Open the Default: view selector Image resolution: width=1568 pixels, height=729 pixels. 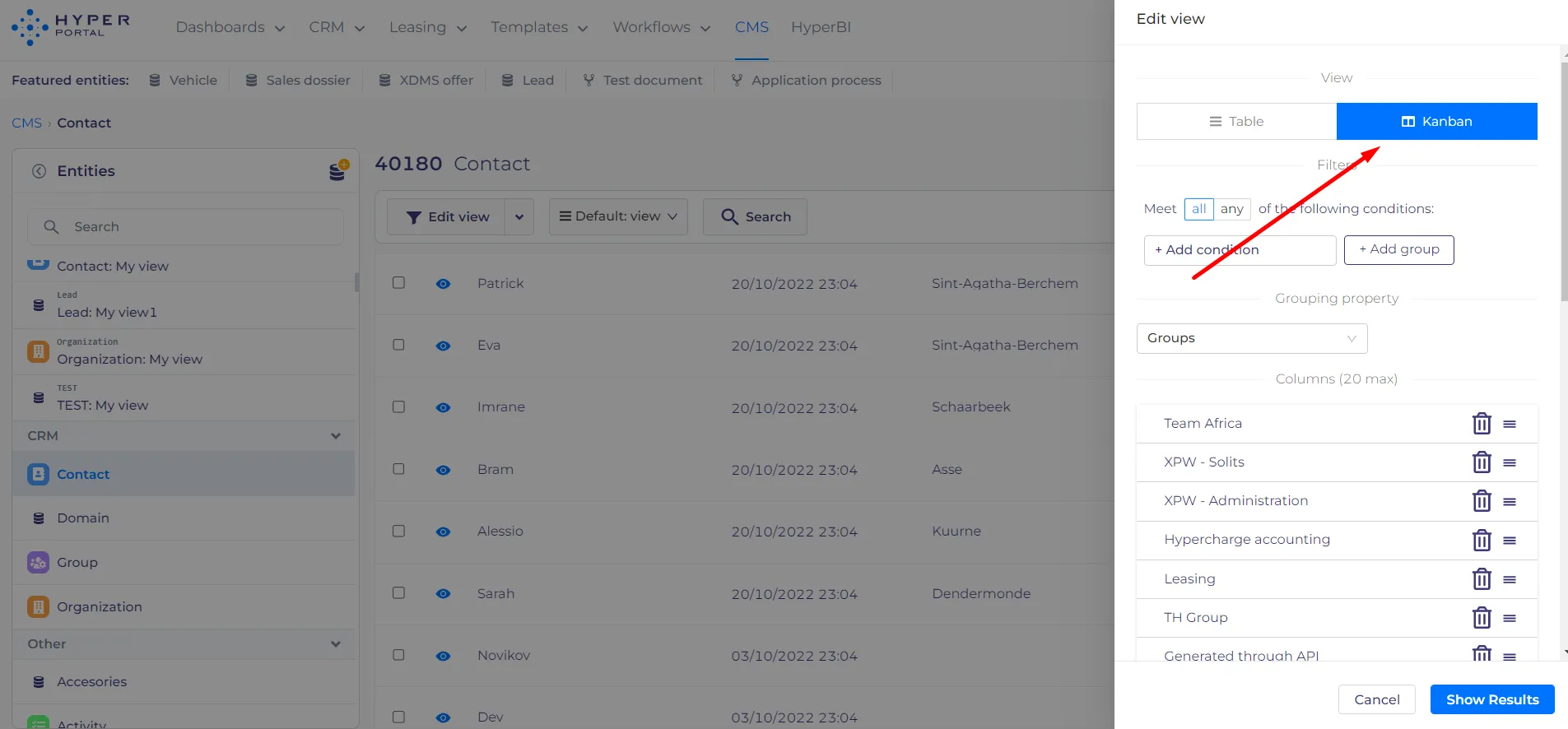(x=618, y=216)
